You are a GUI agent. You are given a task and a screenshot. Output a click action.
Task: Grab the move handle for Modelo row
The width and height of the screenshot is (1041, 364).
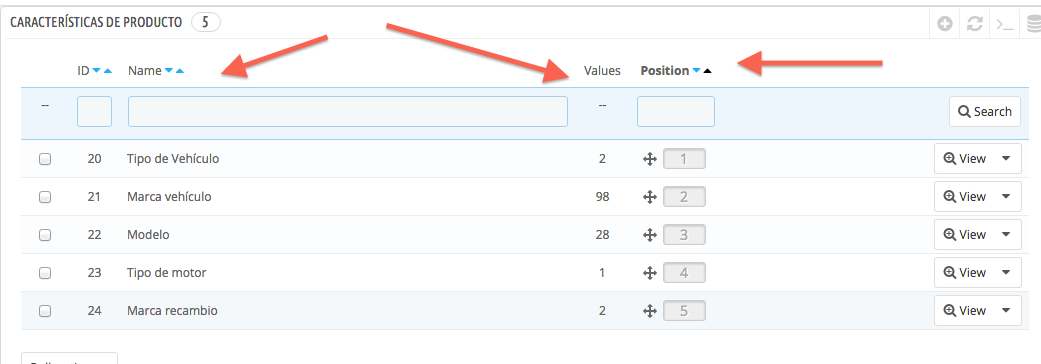(x=650, y=234)
